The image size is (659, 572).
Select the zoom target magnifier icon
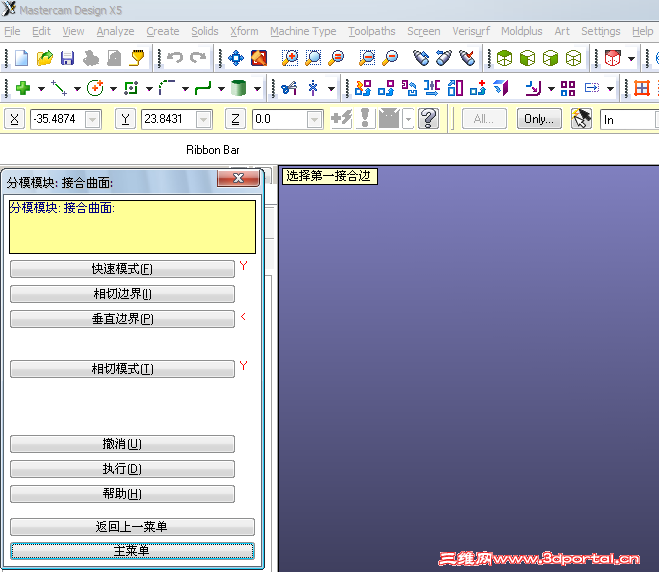tap(313, 58)
